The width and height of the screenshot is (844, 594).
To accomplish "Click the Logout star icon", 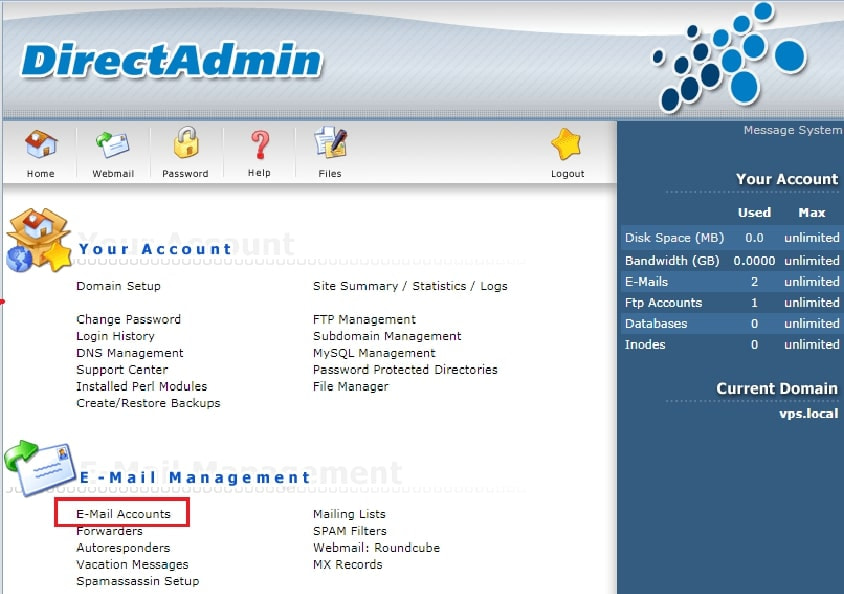I will (566, 144).
